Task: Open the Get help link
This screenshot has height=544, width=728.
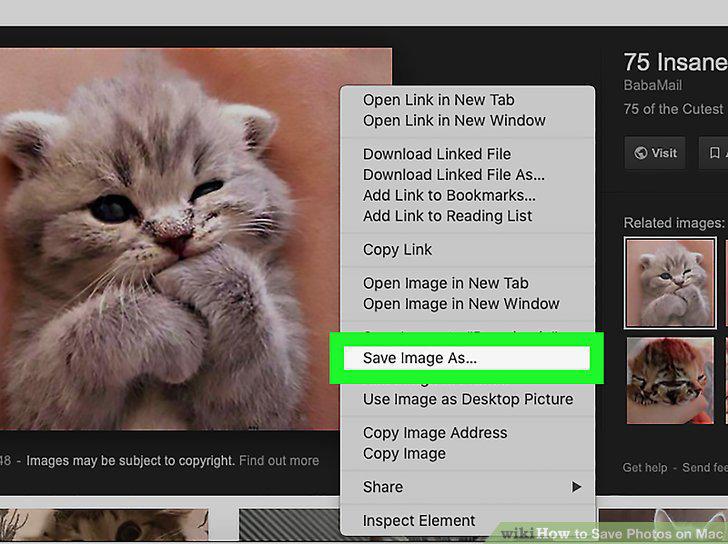Action: pyautogui.click(x=645, y=467)
